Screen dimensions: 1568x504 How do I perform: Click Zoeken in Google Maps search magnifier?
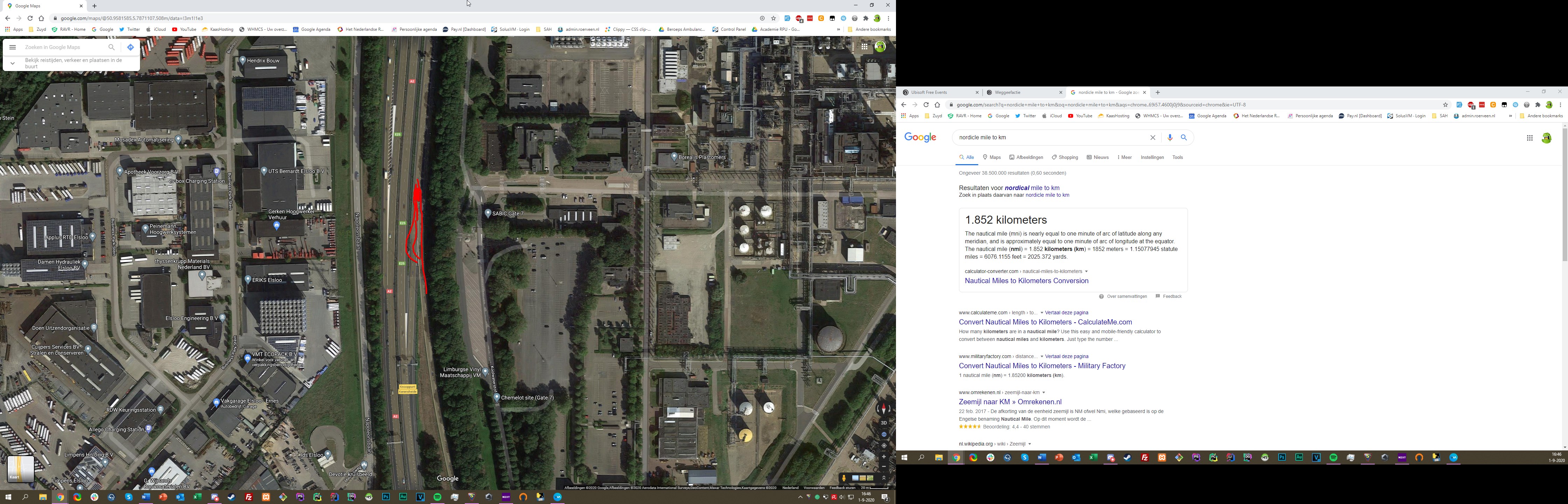(x=111, y=47)
